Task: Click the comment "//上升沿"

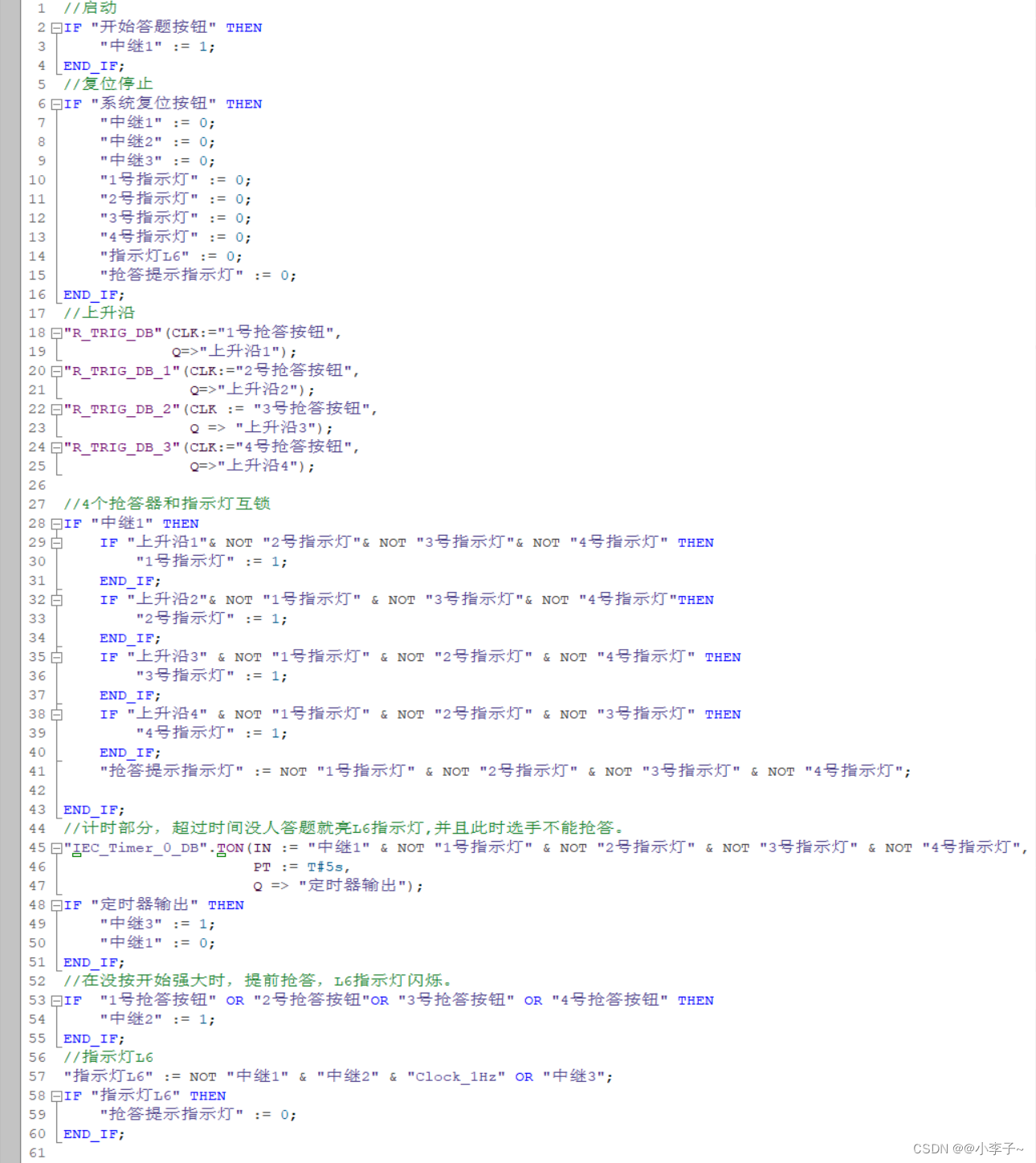Action: tap(99, 313)
